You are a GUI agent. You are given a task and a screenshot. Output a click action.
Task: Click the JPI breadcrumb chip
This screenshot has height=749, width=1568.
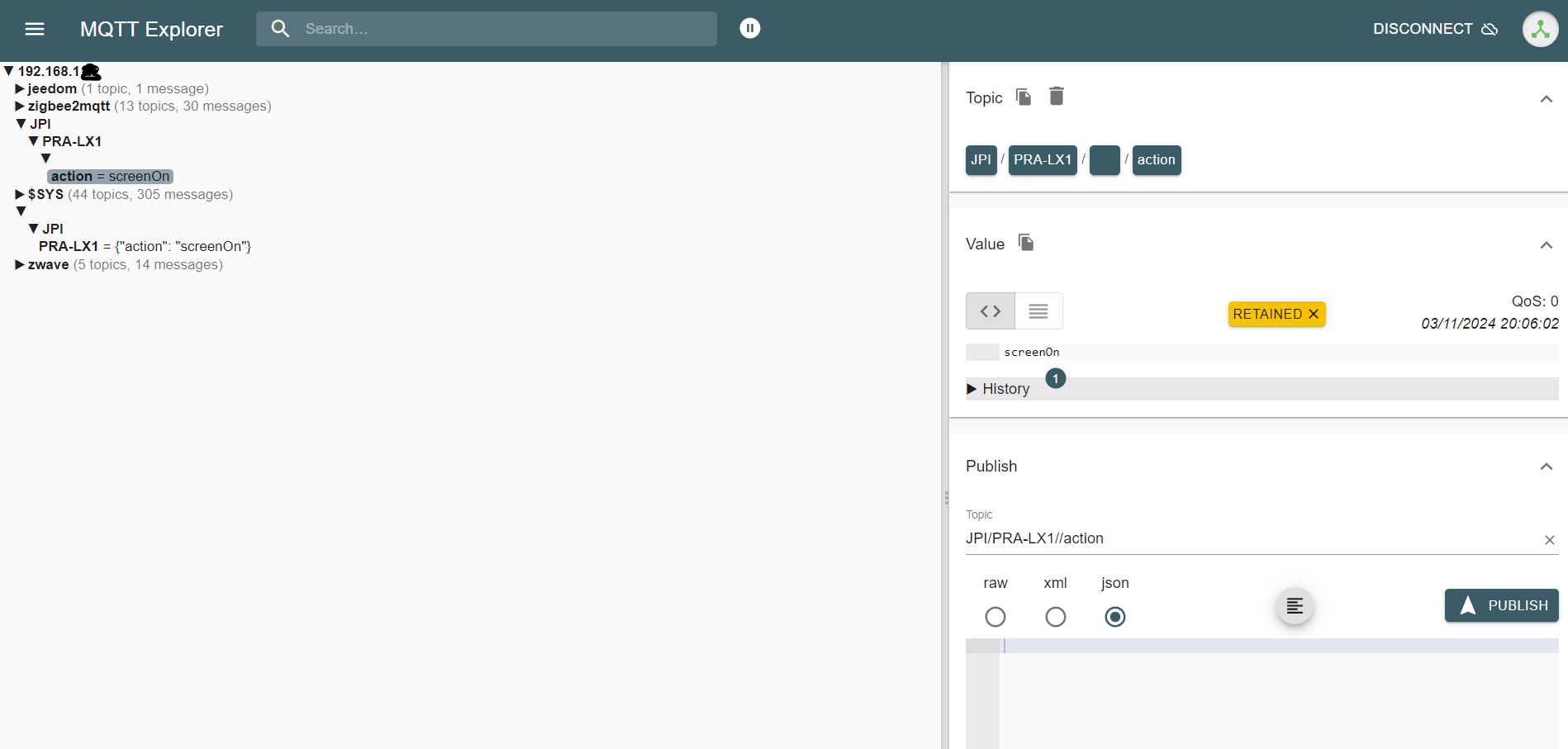pos(981,159)
